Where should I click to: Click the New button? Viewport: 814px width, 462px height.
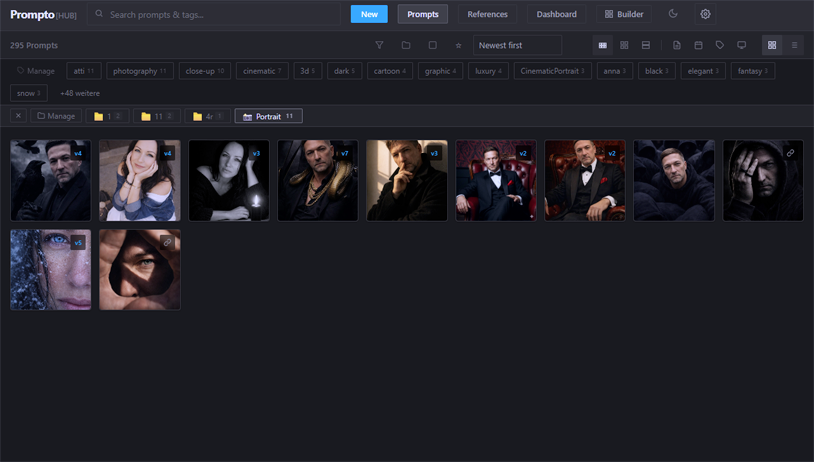(x=369, y=14)
